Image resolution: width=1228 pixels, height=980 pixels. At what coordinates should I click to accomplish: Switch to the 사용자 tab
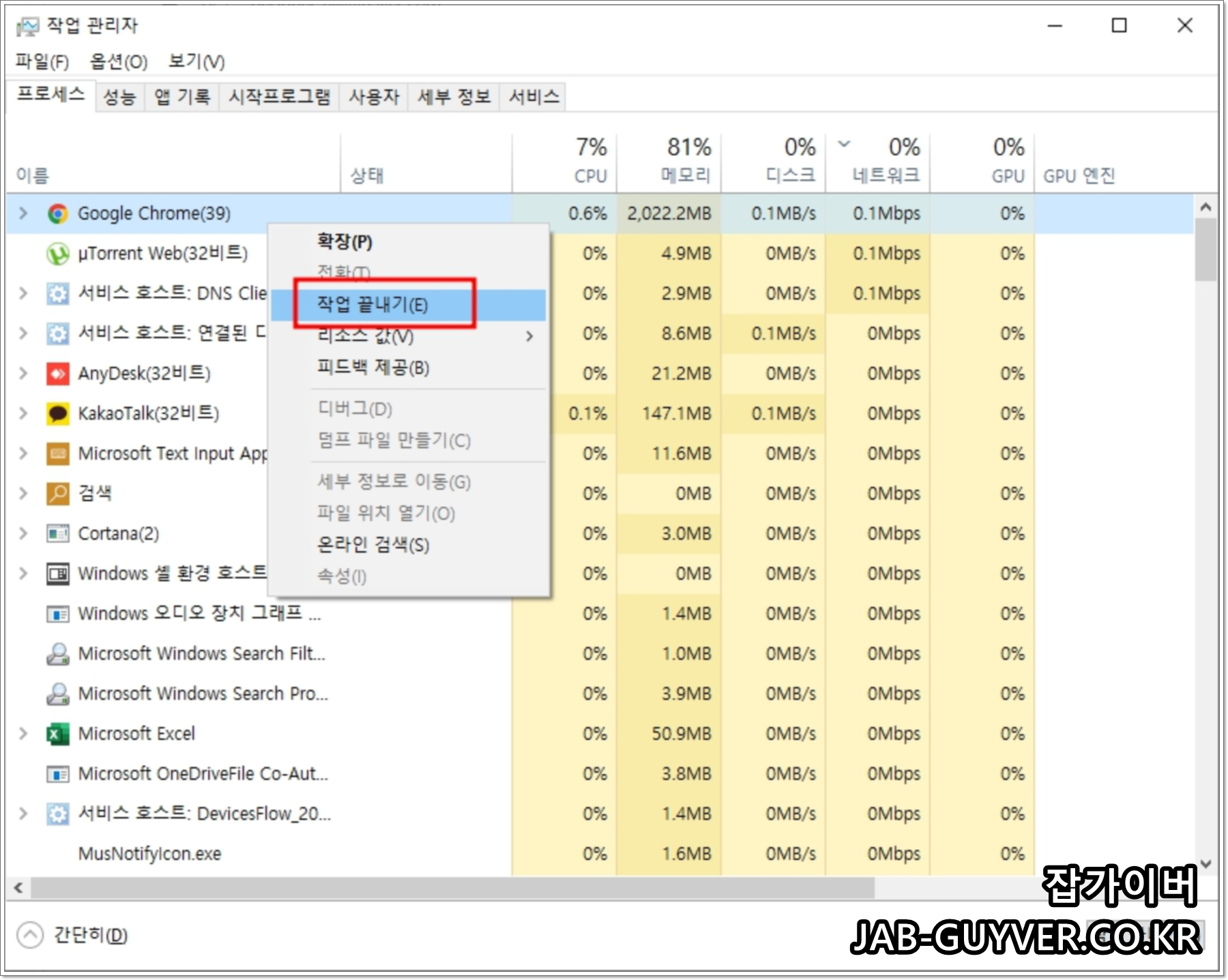point(374,97)
